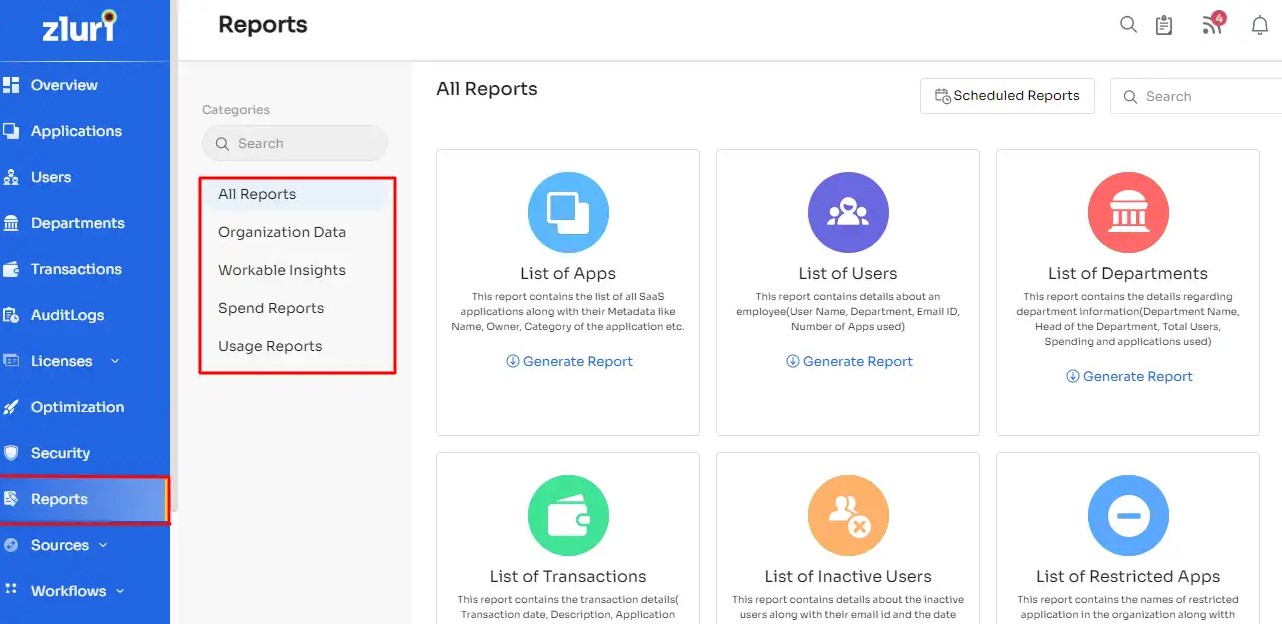This screenshot has width=1282, height=624.
Task: Click the calendar icon on Scheduled Reports
Action: [x=942, y=96]
